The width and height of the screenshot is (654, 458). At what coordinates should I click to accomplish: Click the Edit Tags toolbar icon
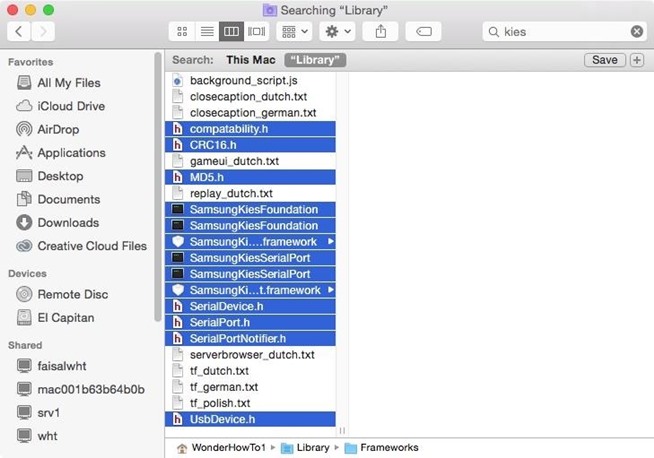pos(423,32)
